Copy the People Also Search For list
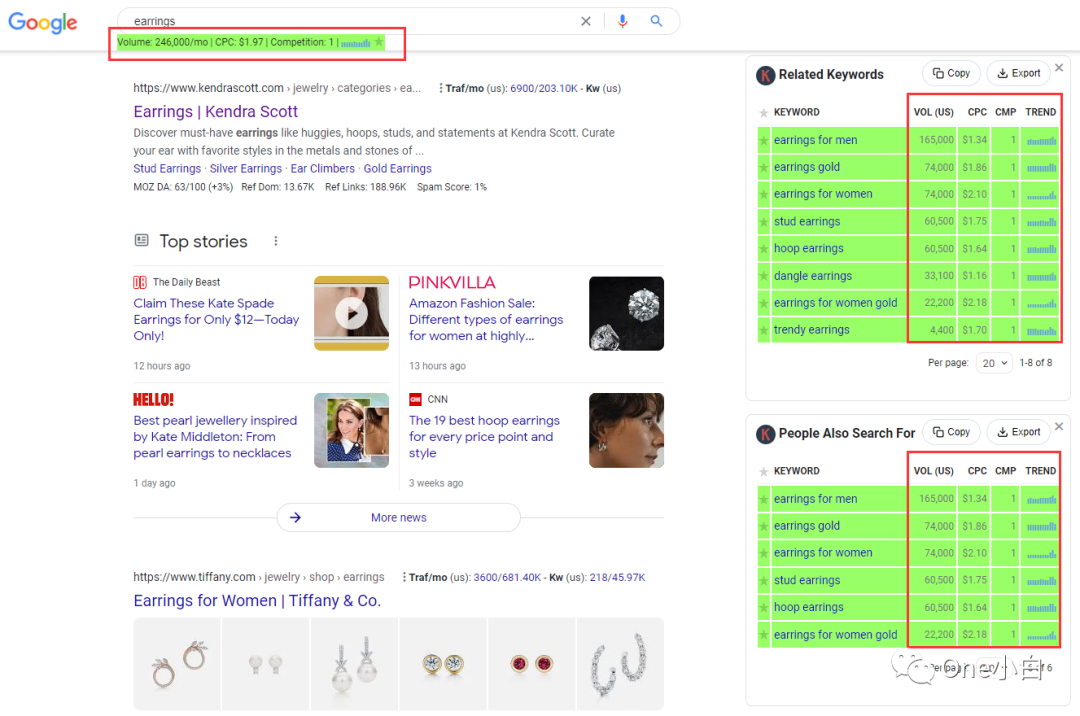Screen dimensions: 1080x716 point(951,432)
